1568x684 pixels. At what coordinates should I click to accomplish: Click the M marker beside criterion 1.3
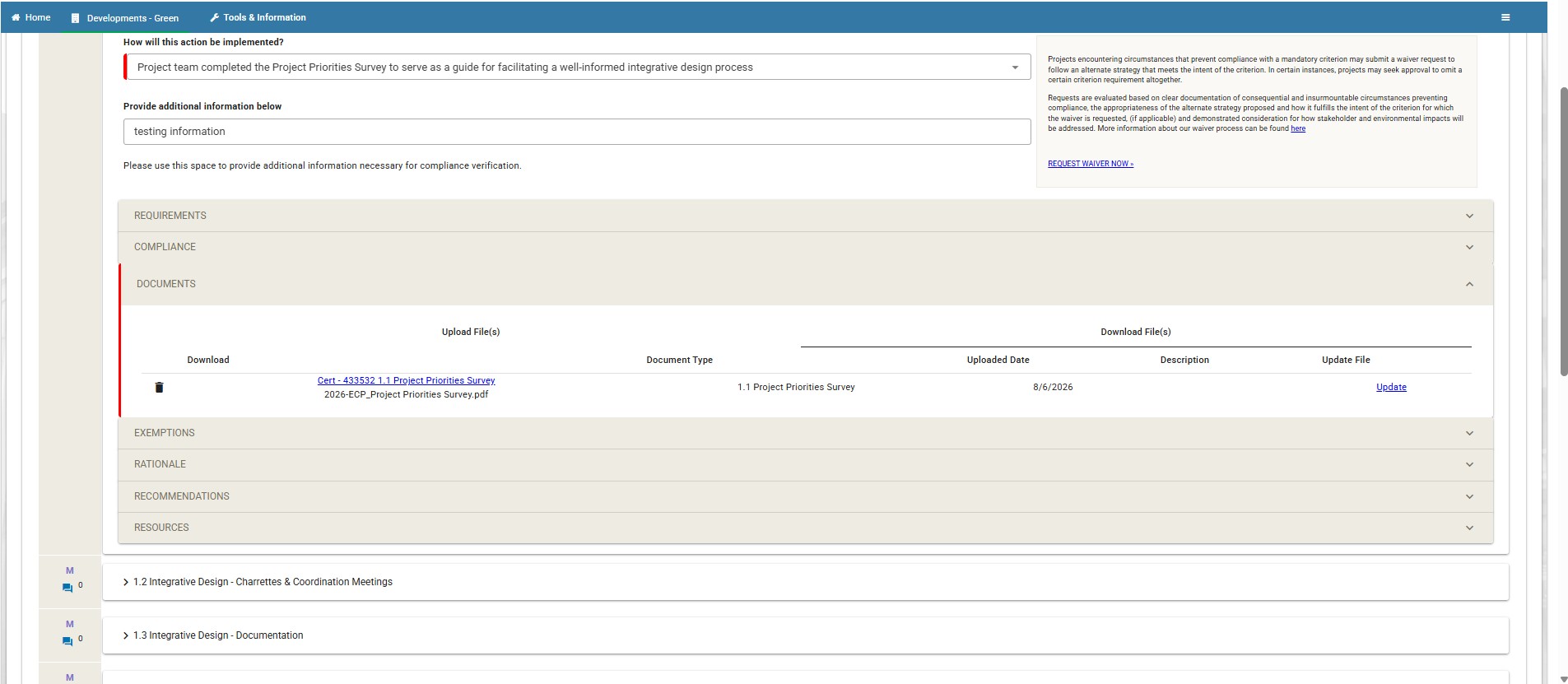(70, 624)
